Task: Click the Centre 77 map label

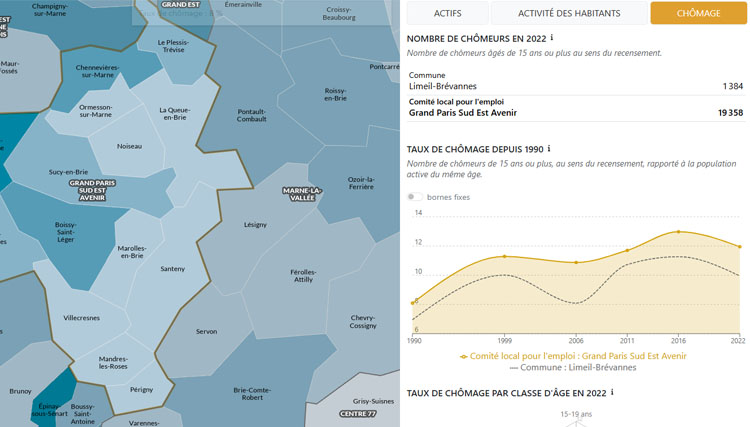Action: pyautogui.click(x=357, y=414)
